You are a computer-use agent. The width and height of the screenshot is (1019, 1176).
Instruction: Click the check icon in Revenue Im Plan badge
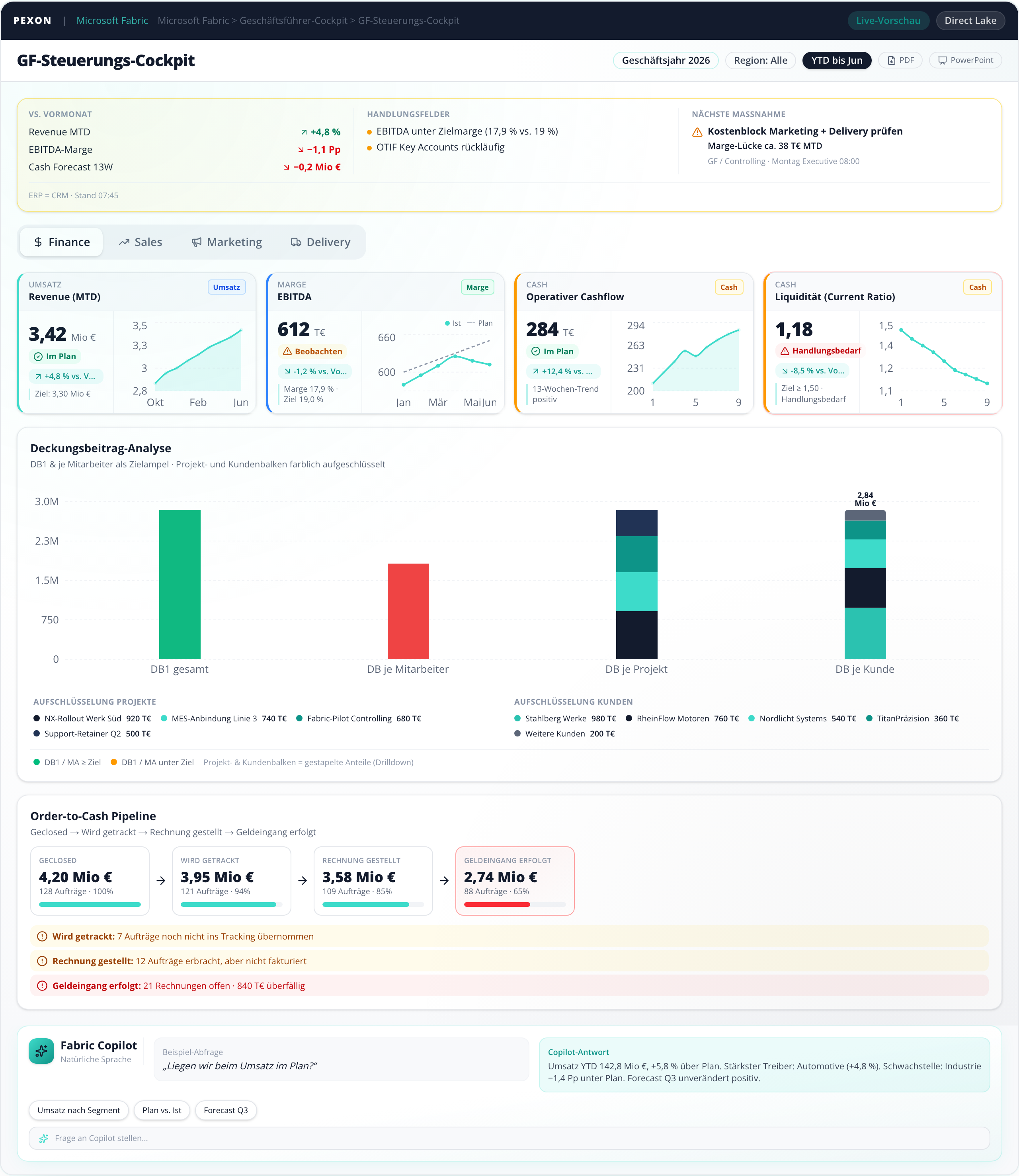pyautogui.click(x=38, y=357)
